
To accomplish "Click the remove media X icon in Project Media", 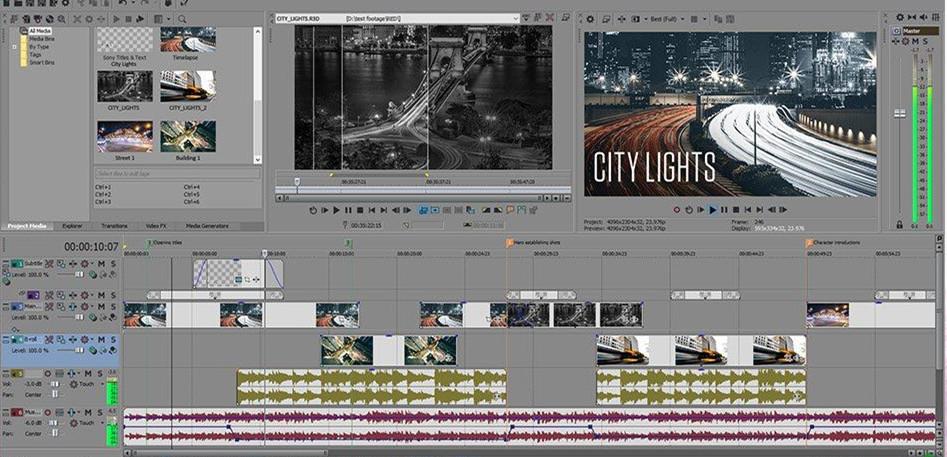I will click(77, 19).
